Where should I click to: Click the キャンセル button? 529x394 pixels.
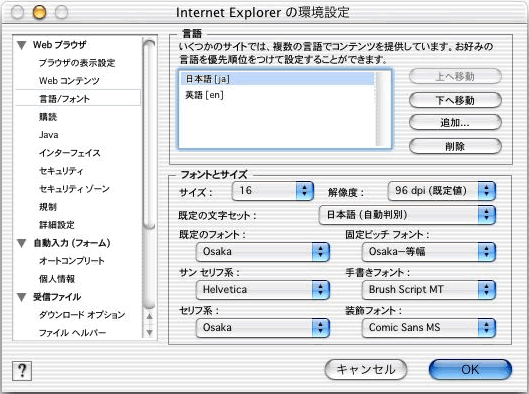[366, 369]
